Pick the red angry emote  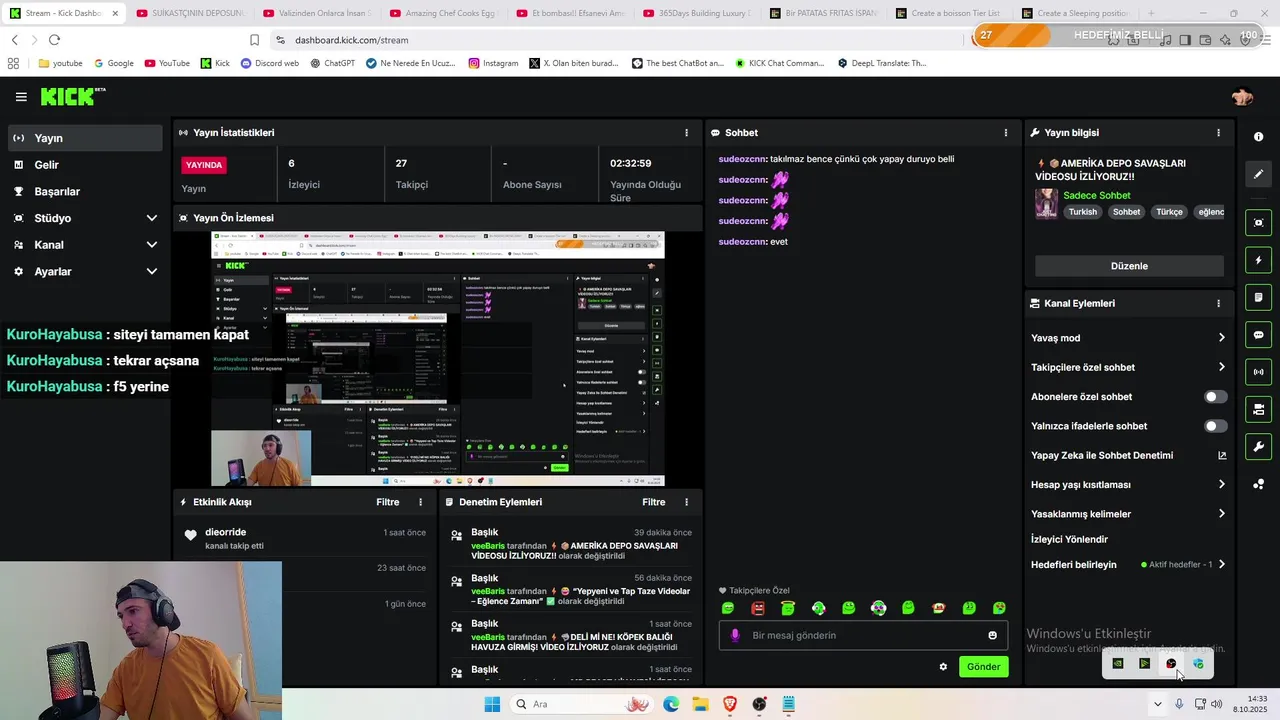click(x=758, y=608)
